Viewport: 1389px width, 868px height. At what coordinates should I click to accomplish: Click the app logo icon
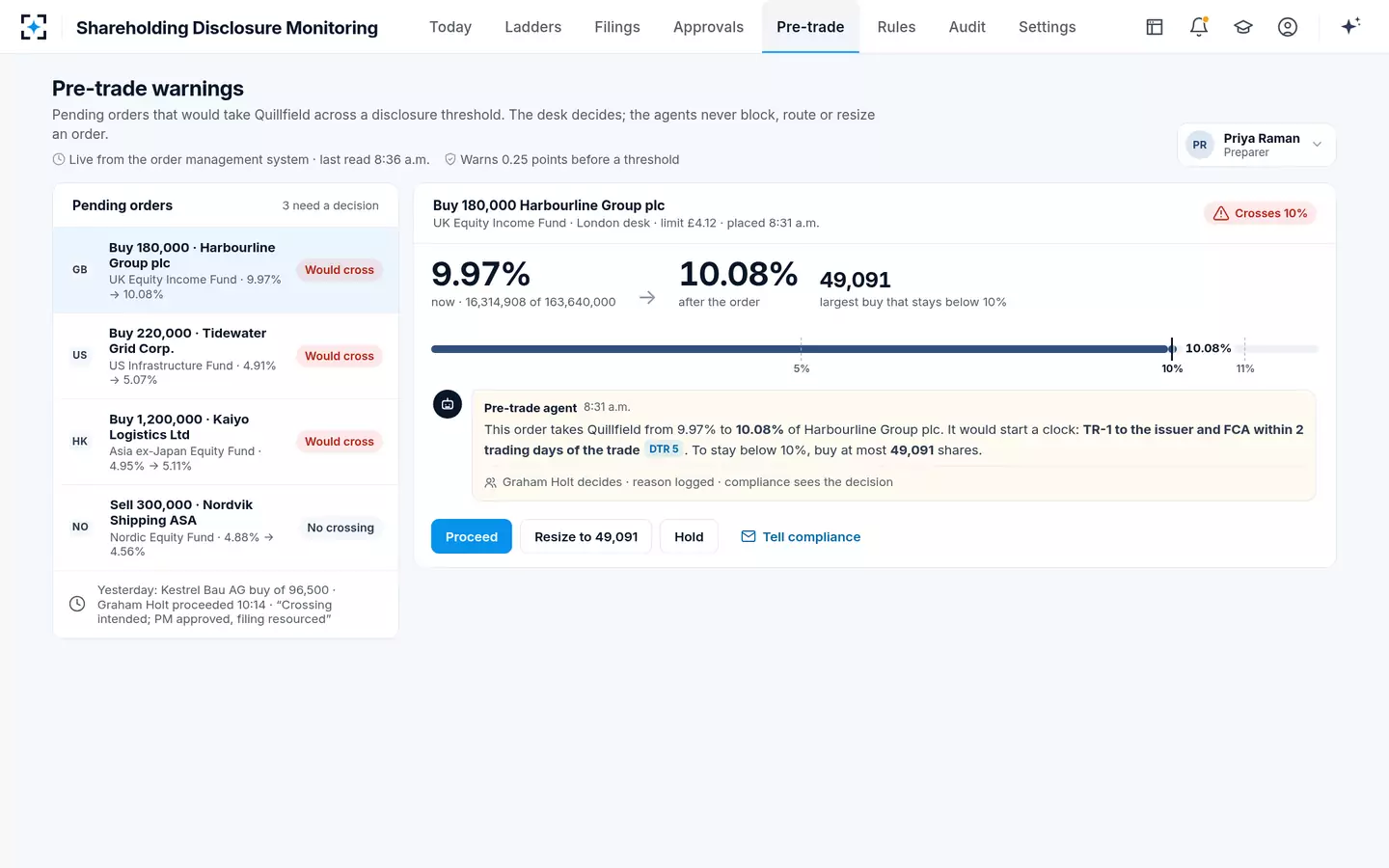34,27
